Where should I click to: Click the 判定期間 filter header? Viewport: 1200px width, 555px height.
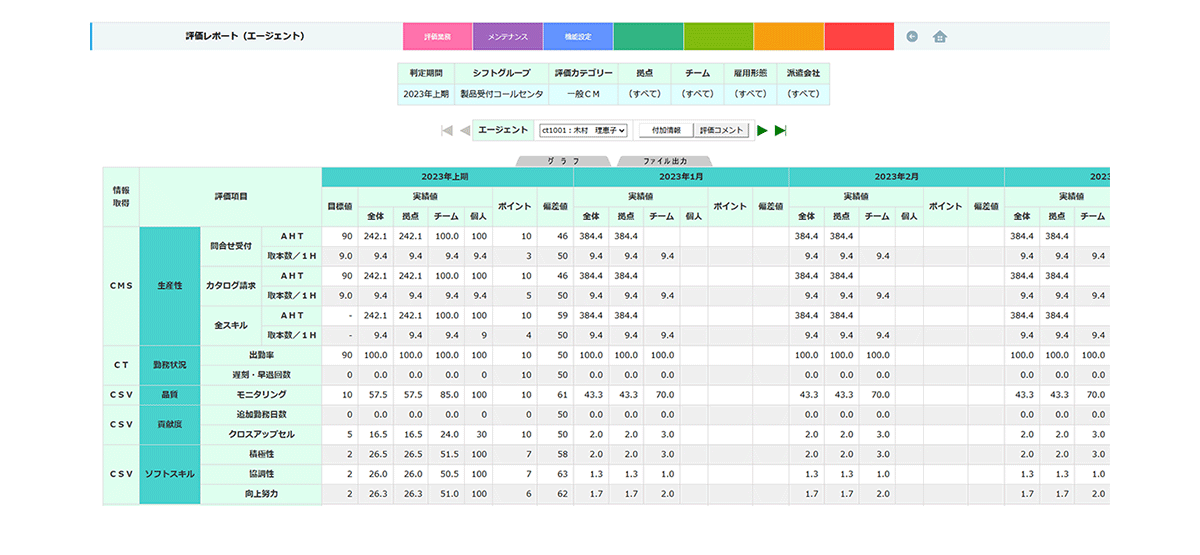click(426, 74)
